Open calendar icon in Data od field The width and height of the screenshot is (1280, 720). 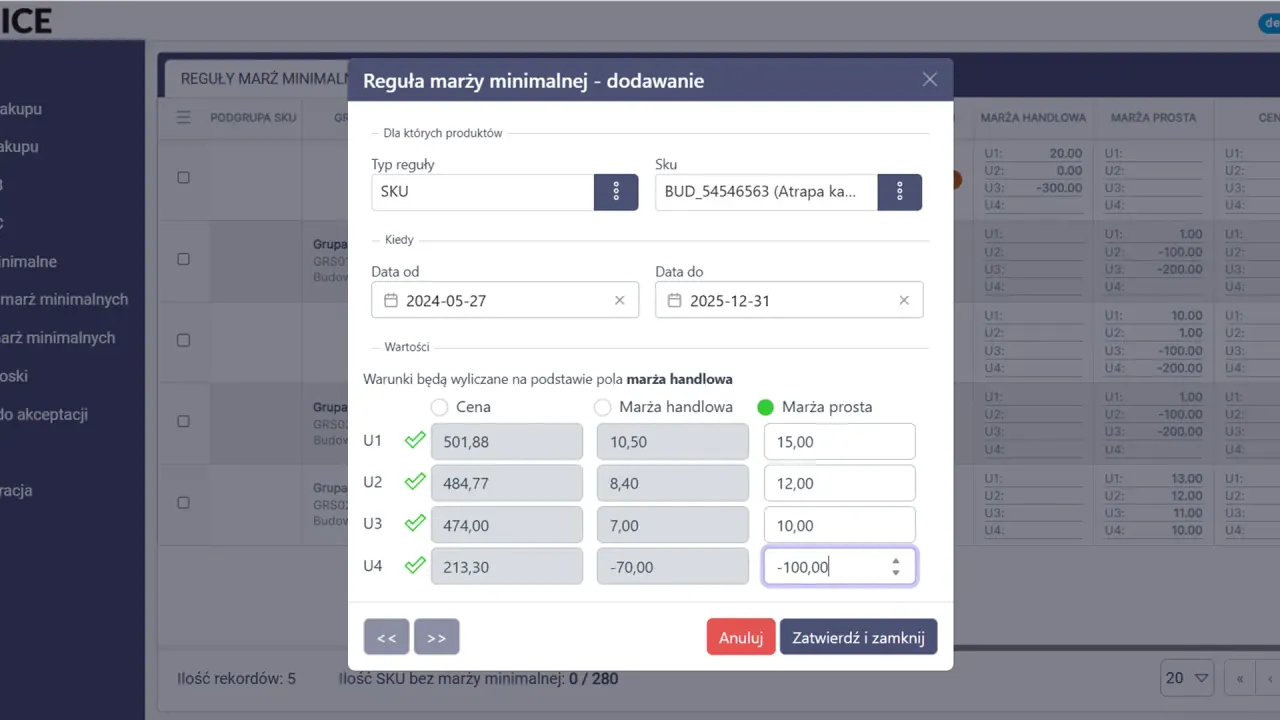pyautogui.click(x=390, y=300)
